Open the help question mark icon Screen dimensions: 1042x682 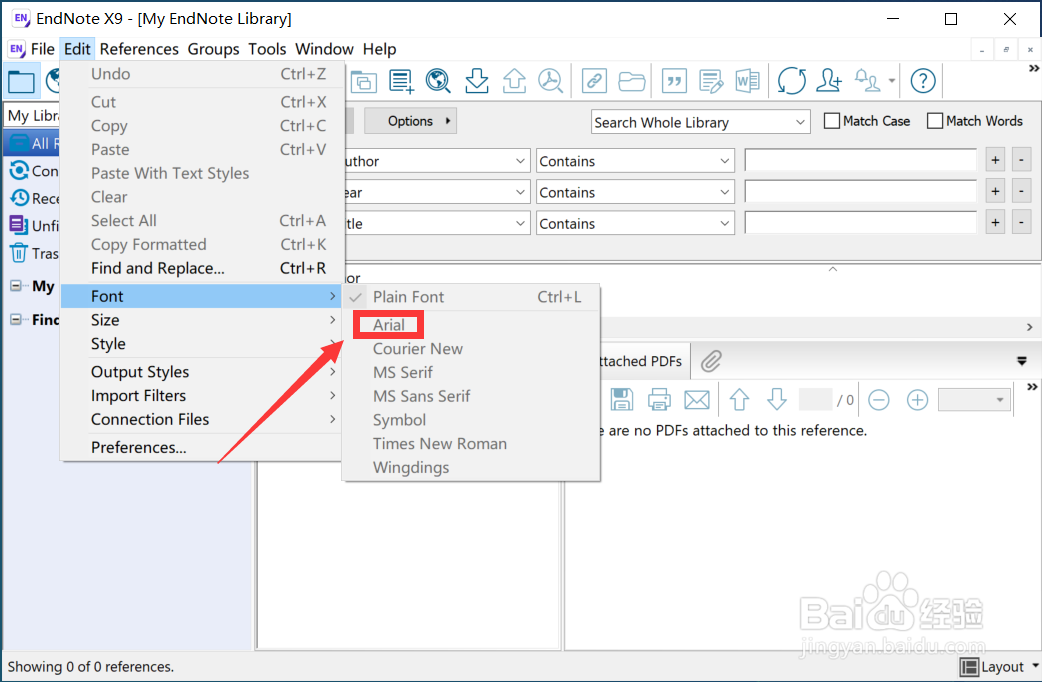pos(923,81)
